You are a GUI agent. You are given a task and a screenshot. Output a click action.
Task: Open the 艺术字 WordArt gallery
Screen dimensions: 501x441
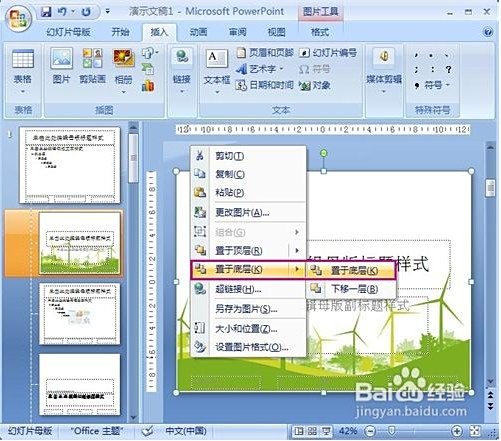[260, 69]
